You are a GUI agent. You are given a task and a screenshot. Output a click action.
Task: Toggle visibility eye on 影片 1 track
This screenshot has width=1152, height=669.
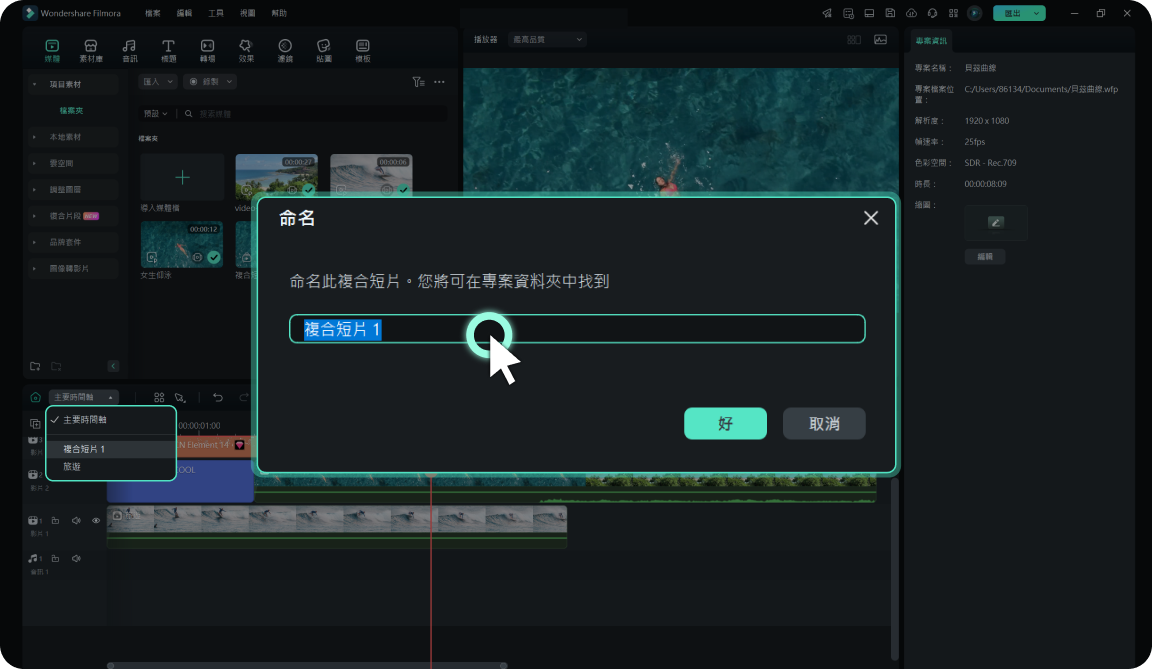click(96, 521)
